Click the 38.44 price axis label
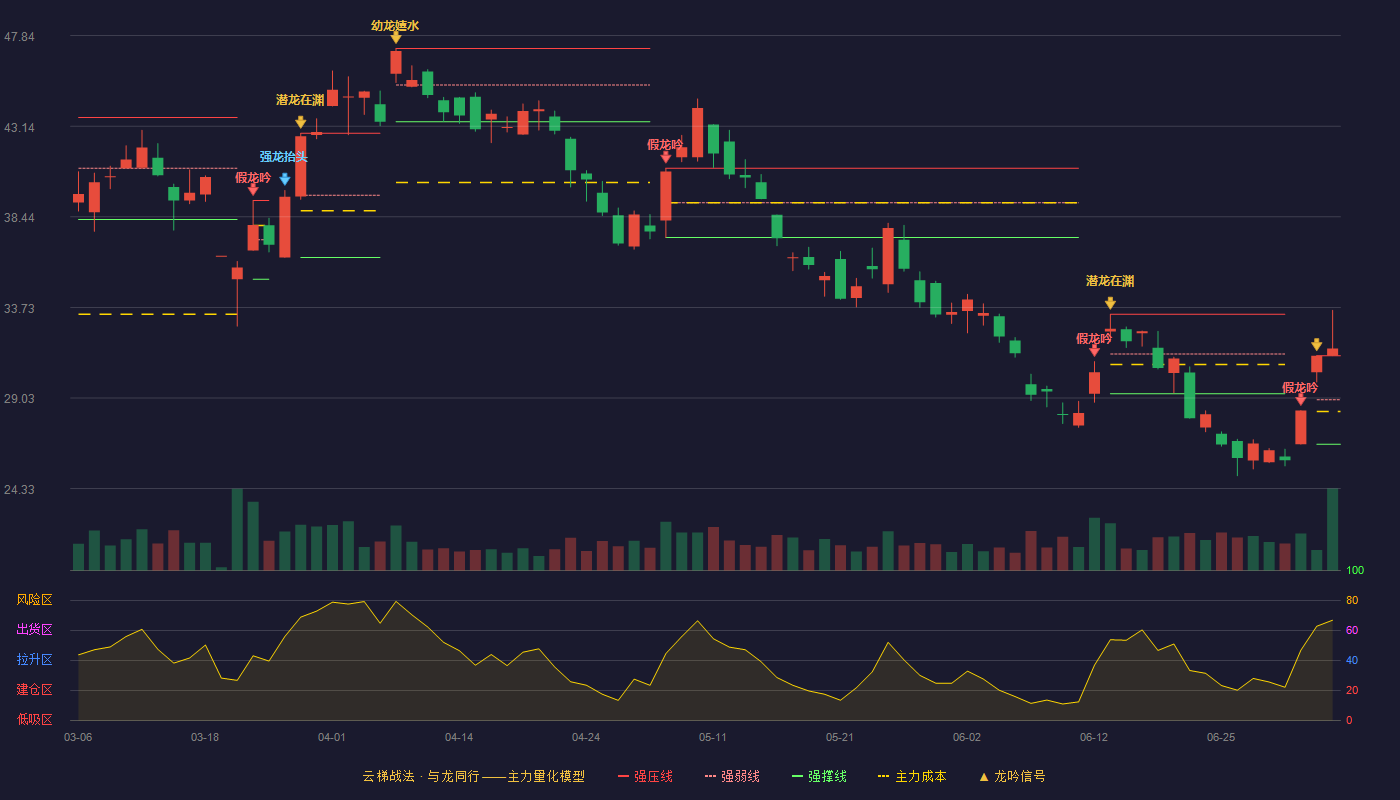This screenshot has height=800, width=1400. (x=19, y=218)
